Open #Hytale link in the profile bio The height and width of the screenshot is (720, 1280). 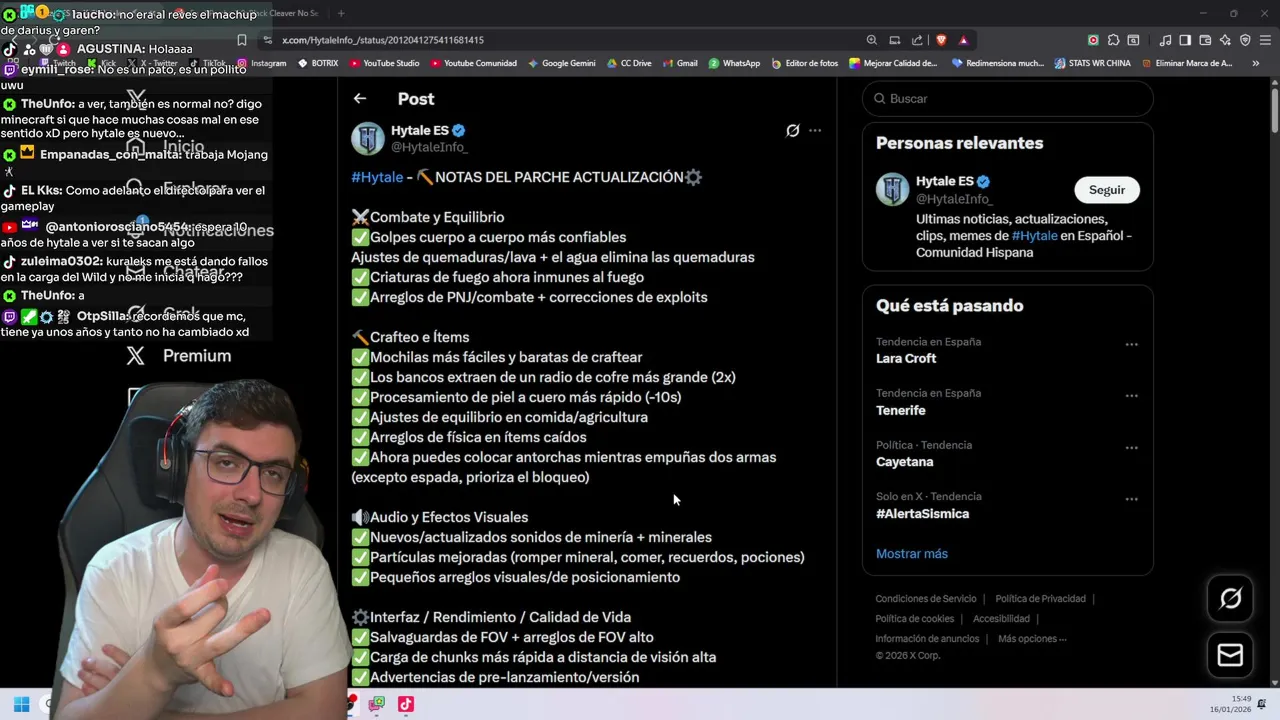(x=1034, y=236)
